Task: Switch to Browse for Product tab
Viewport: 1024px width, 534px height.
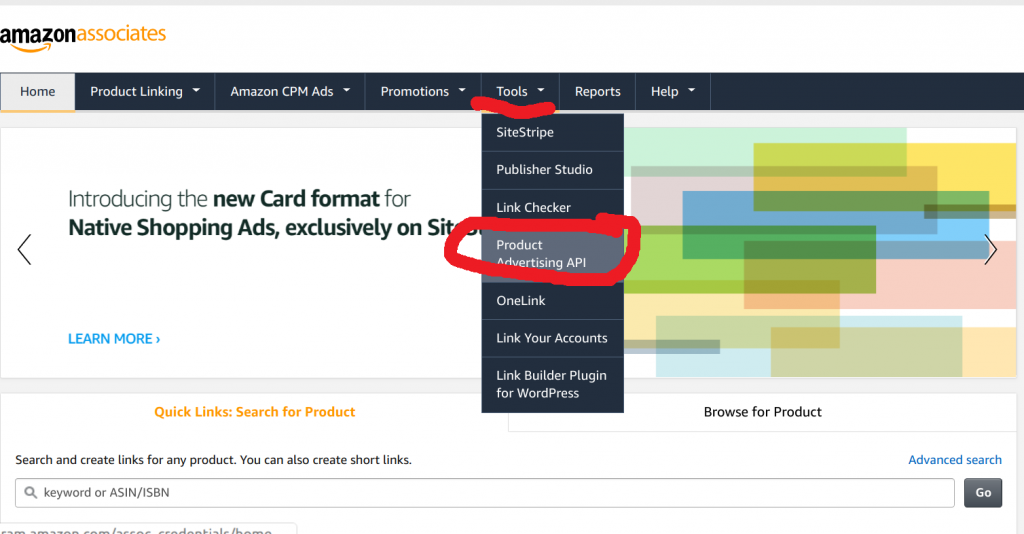Action: tap(762, 412)
